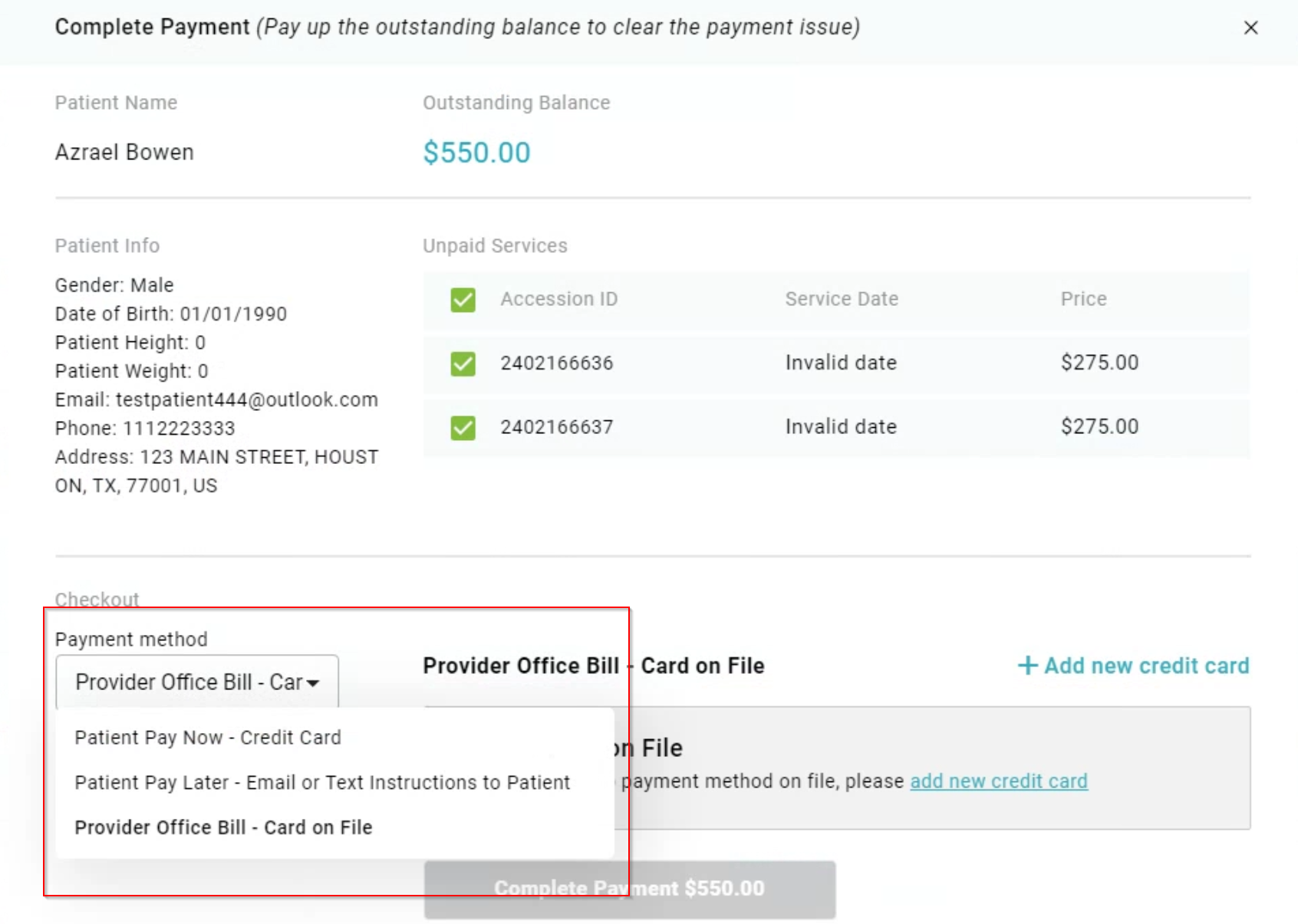This screenshot has height=924, width=1298.
Task: Click the $550.00 outstanding balance amount
Action: click(x=476, y=153)
